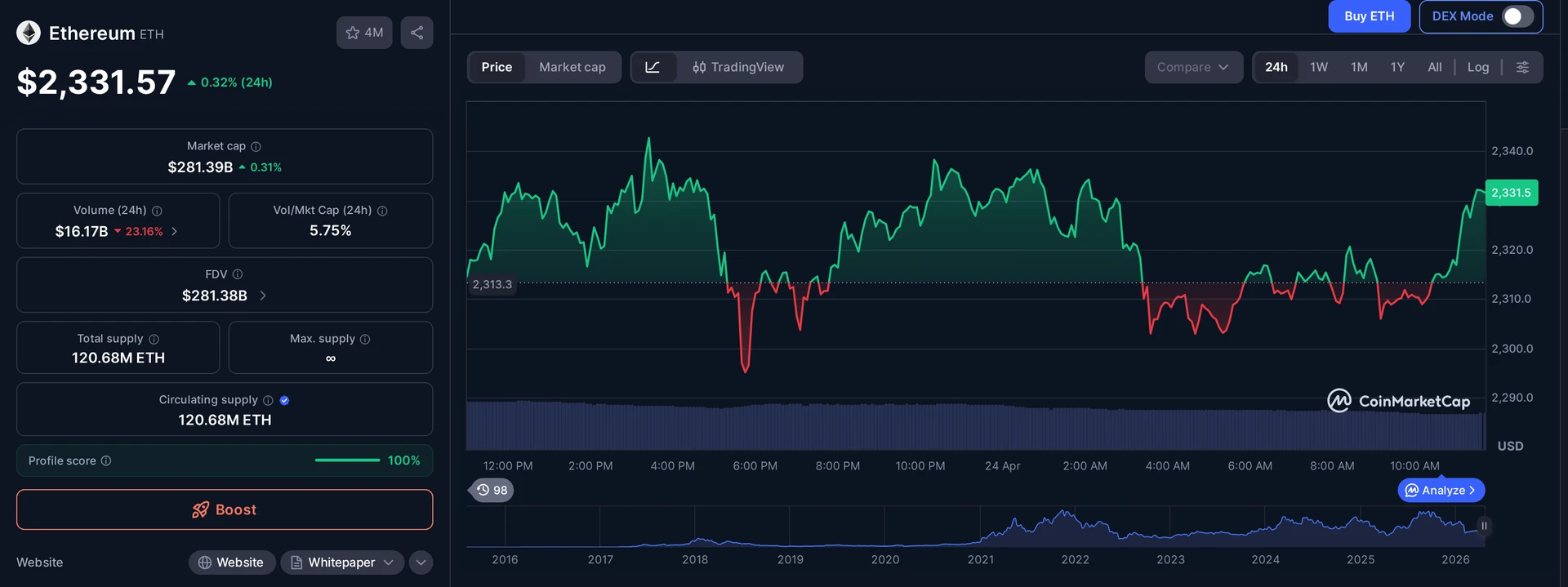Switch to TradingView chart
The image size is (1568, 587).
point(738,67)
